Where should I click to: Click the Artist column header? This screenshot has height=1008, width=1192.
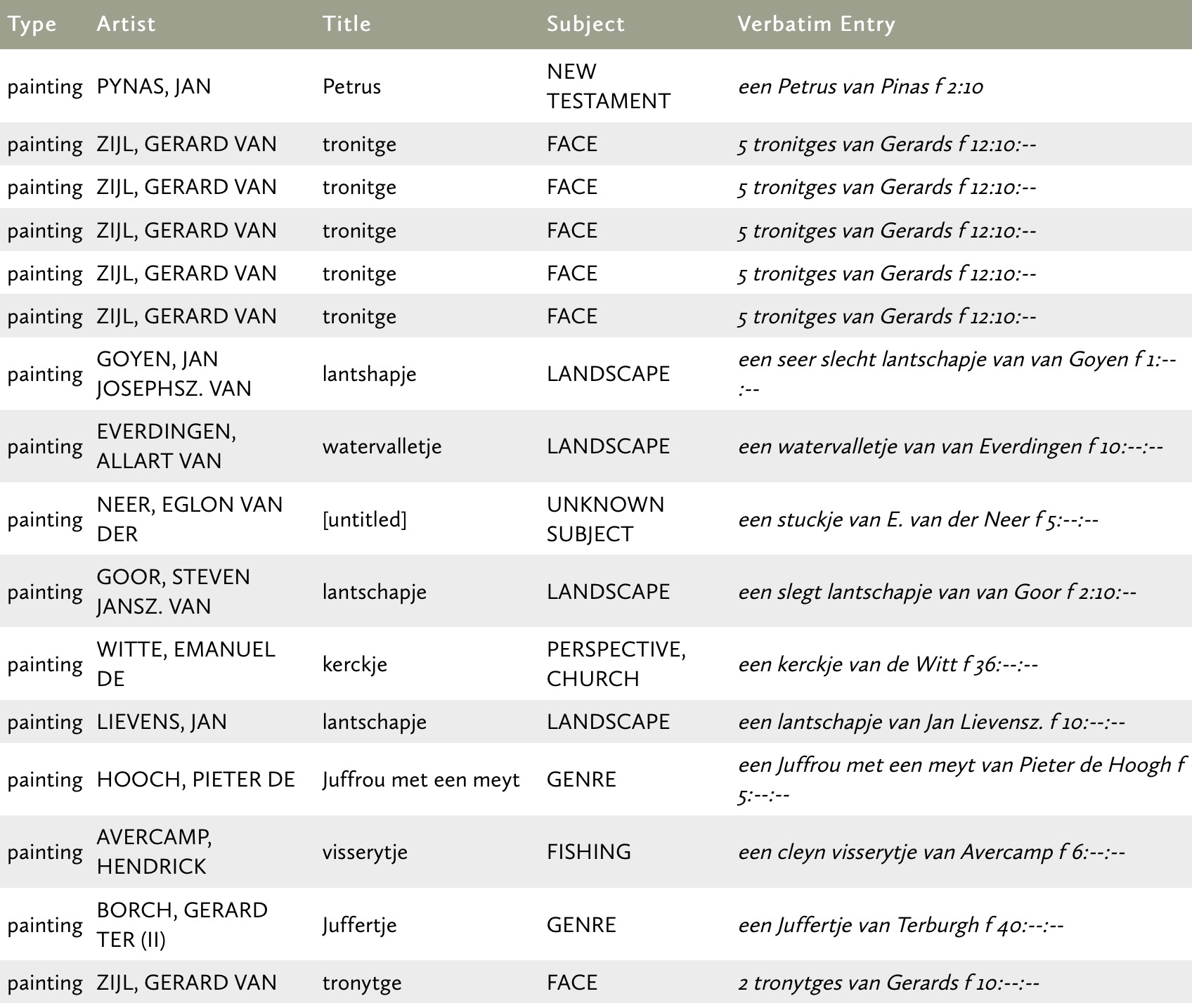click(x=127, y=24)
